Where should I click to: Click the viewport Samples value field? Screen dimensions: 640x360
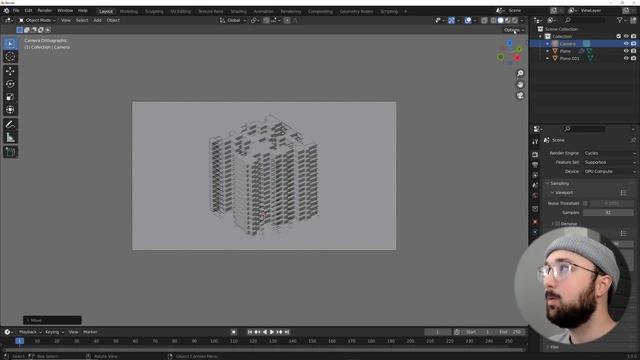(x=608, y=213)
